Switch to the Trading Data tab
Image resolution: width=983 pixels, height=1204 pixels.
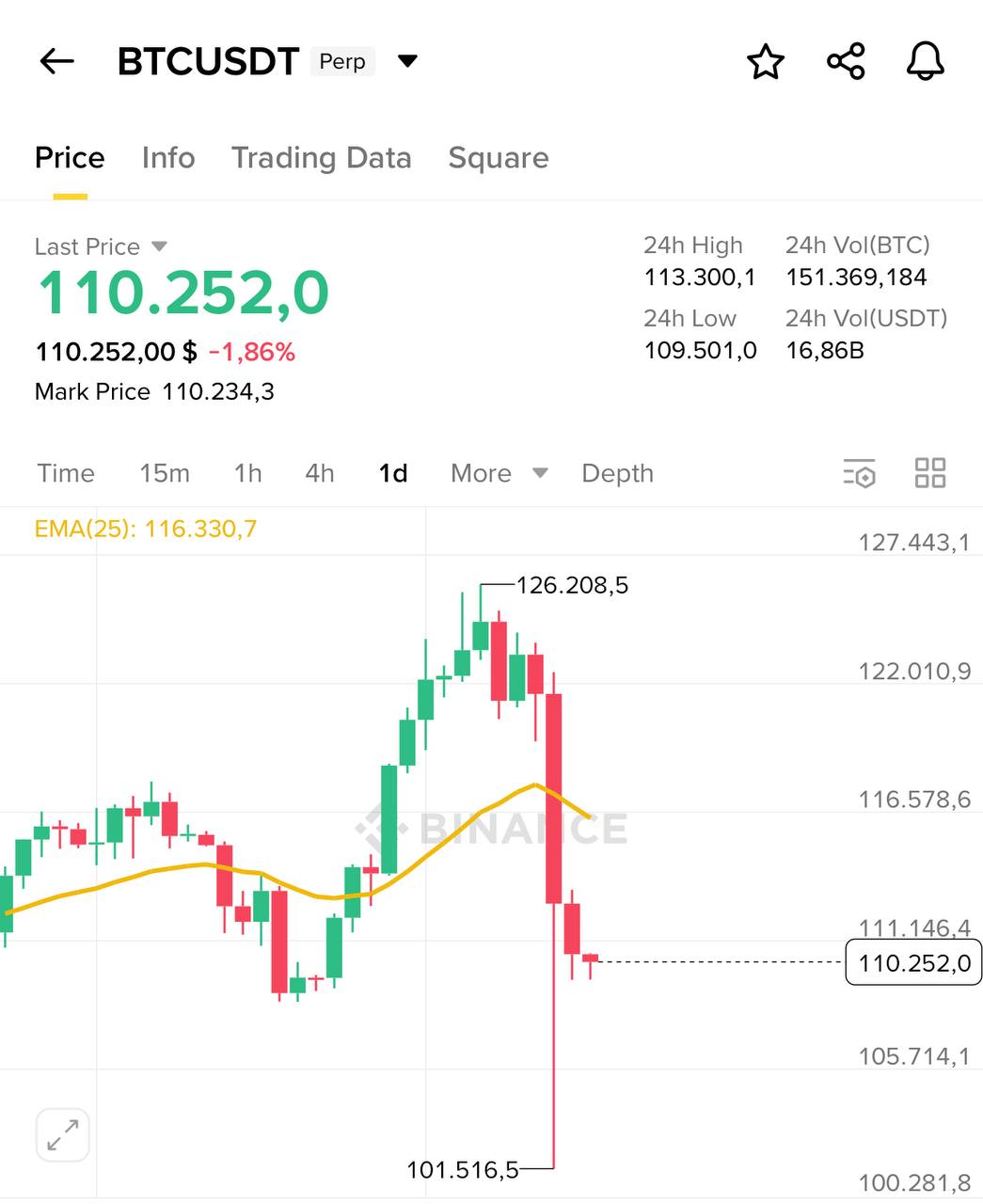click(x=321, y=158)
